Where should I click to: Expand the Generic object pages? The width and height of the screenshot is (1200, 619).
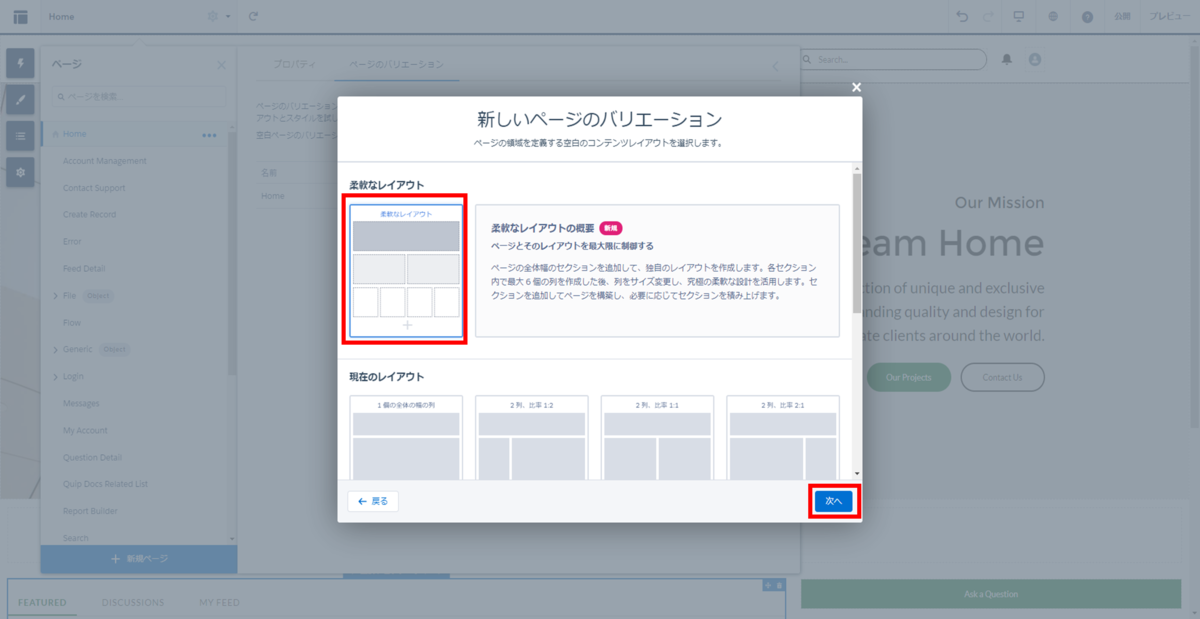click(55, 350)
